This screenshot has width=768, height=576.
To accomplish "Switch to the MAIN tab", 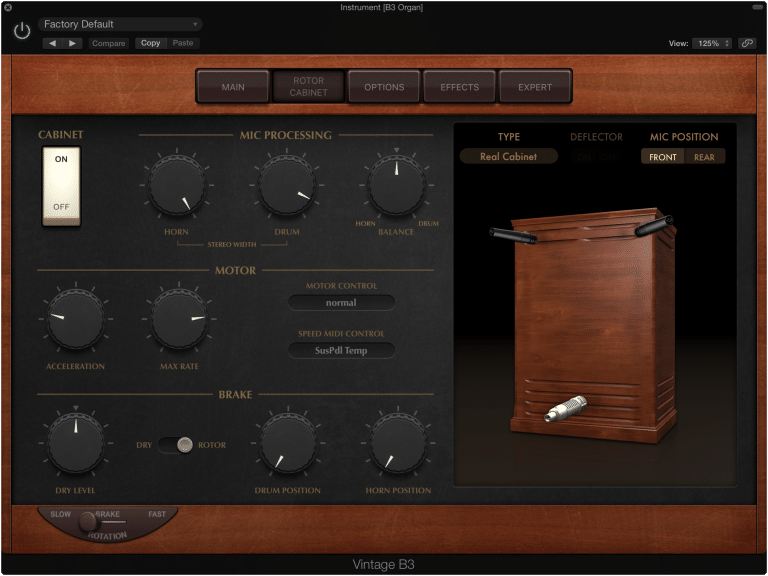I will click(233, 87).
